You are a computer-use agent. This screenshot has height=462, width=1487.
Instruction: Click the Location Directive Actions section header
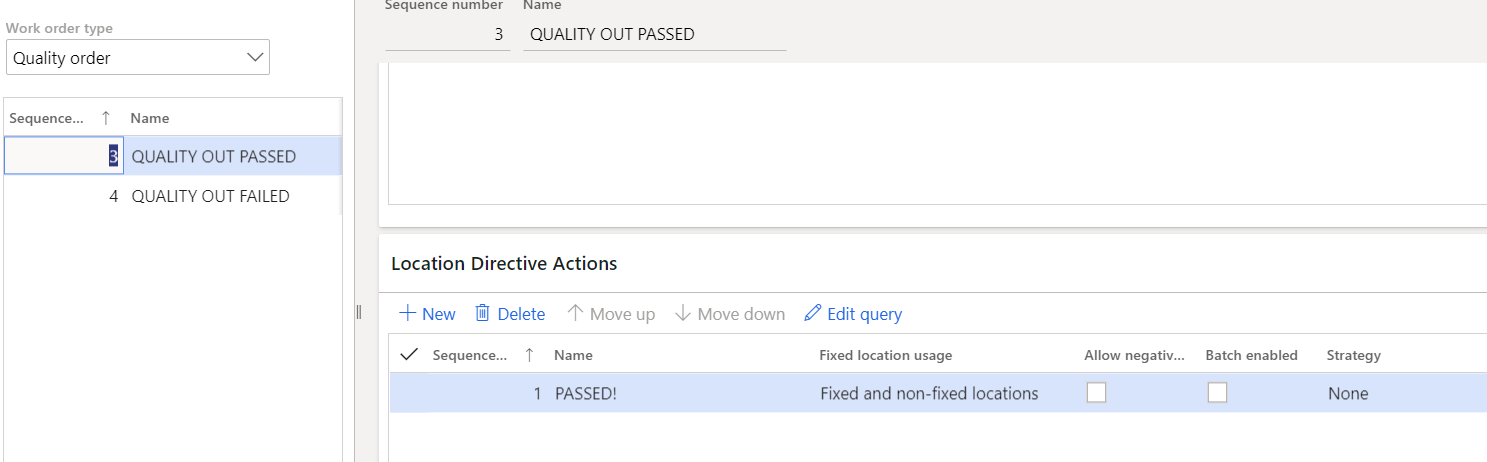tap(504, 264)
